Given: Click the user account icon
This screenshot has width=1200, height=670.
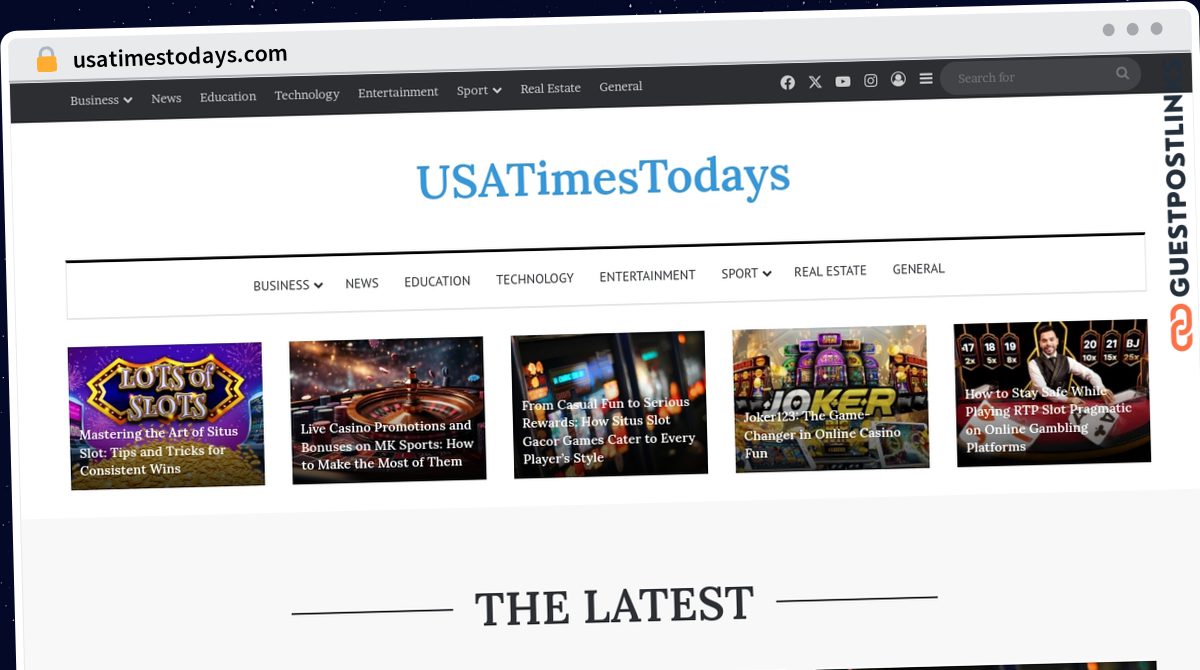Looking at the screenshot, I should pyautogui.click(x=898, y=79).
